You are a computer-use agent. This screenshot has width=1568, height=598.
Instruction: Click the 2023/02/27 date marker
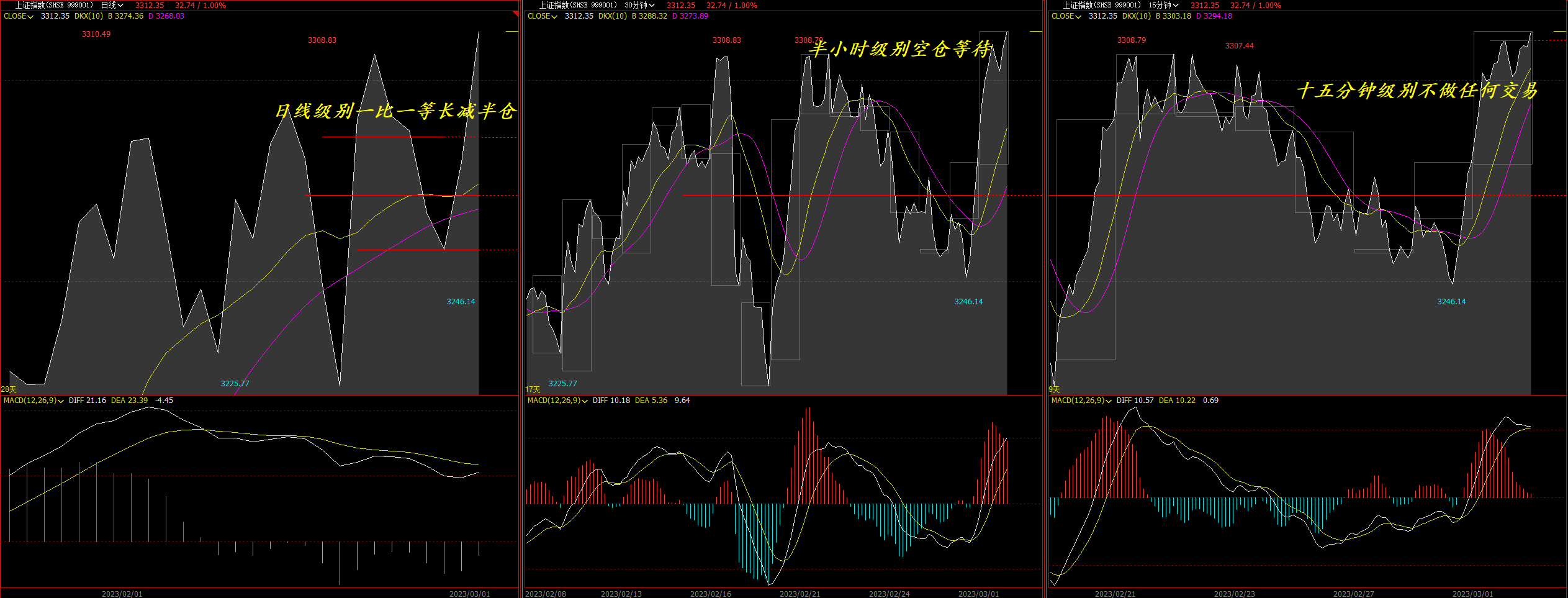pos(1354,594)
